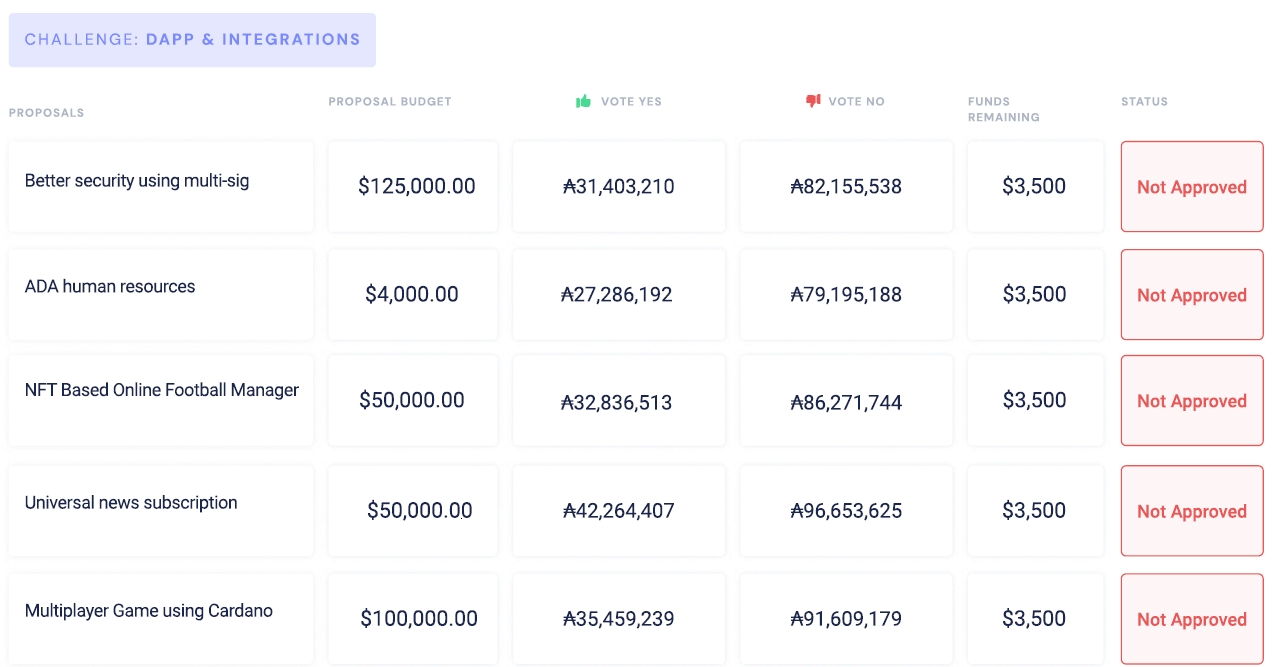Click Not Approved status for Multiplayer Game

pos(1191,619)
